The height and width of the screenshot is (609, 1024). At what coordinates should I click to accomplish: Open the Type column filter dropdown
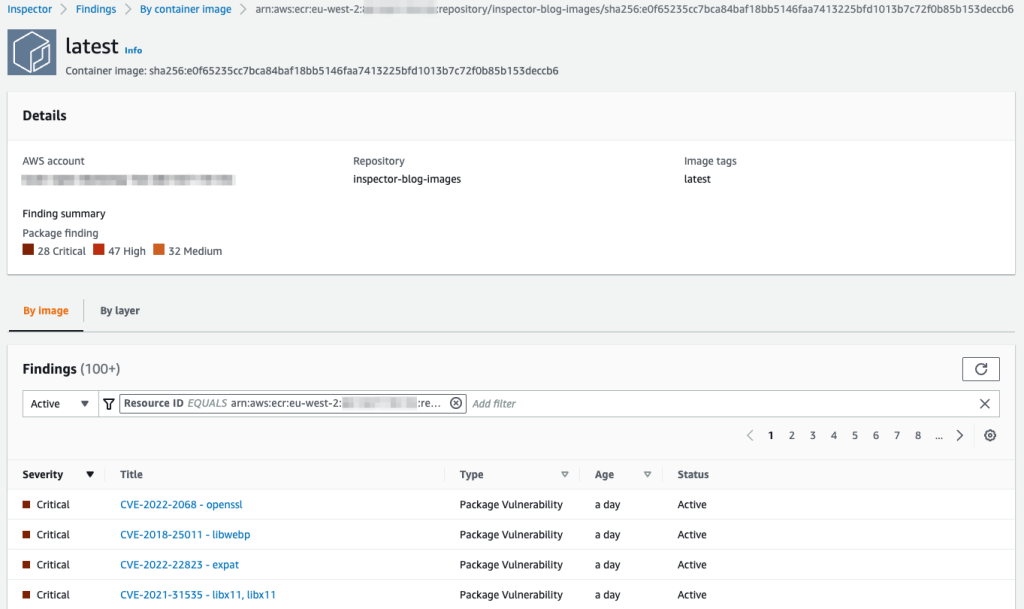tap(565, 474)
